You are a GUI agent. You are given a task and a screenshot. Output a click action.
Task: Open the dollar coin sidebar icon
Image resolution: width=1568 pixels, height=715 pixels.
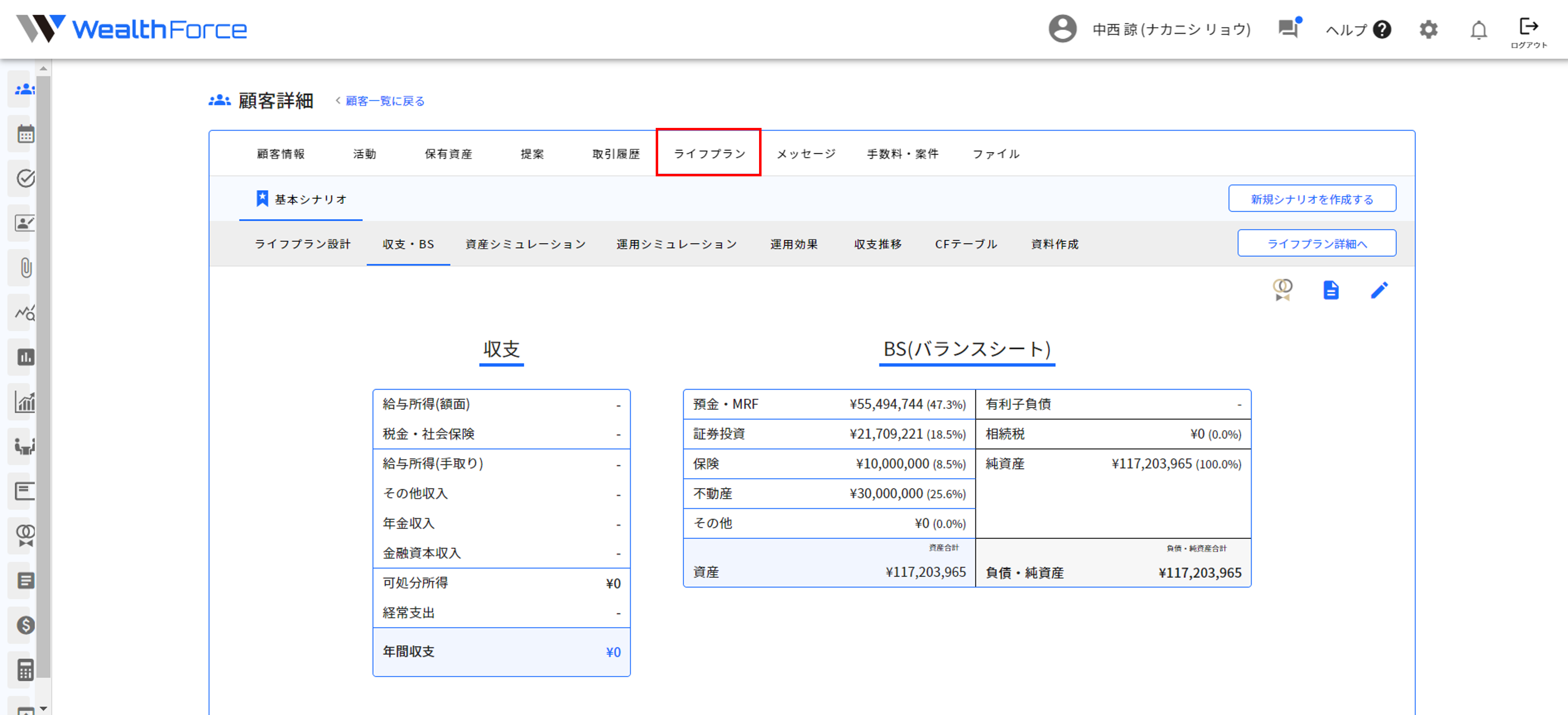(25, 625)
